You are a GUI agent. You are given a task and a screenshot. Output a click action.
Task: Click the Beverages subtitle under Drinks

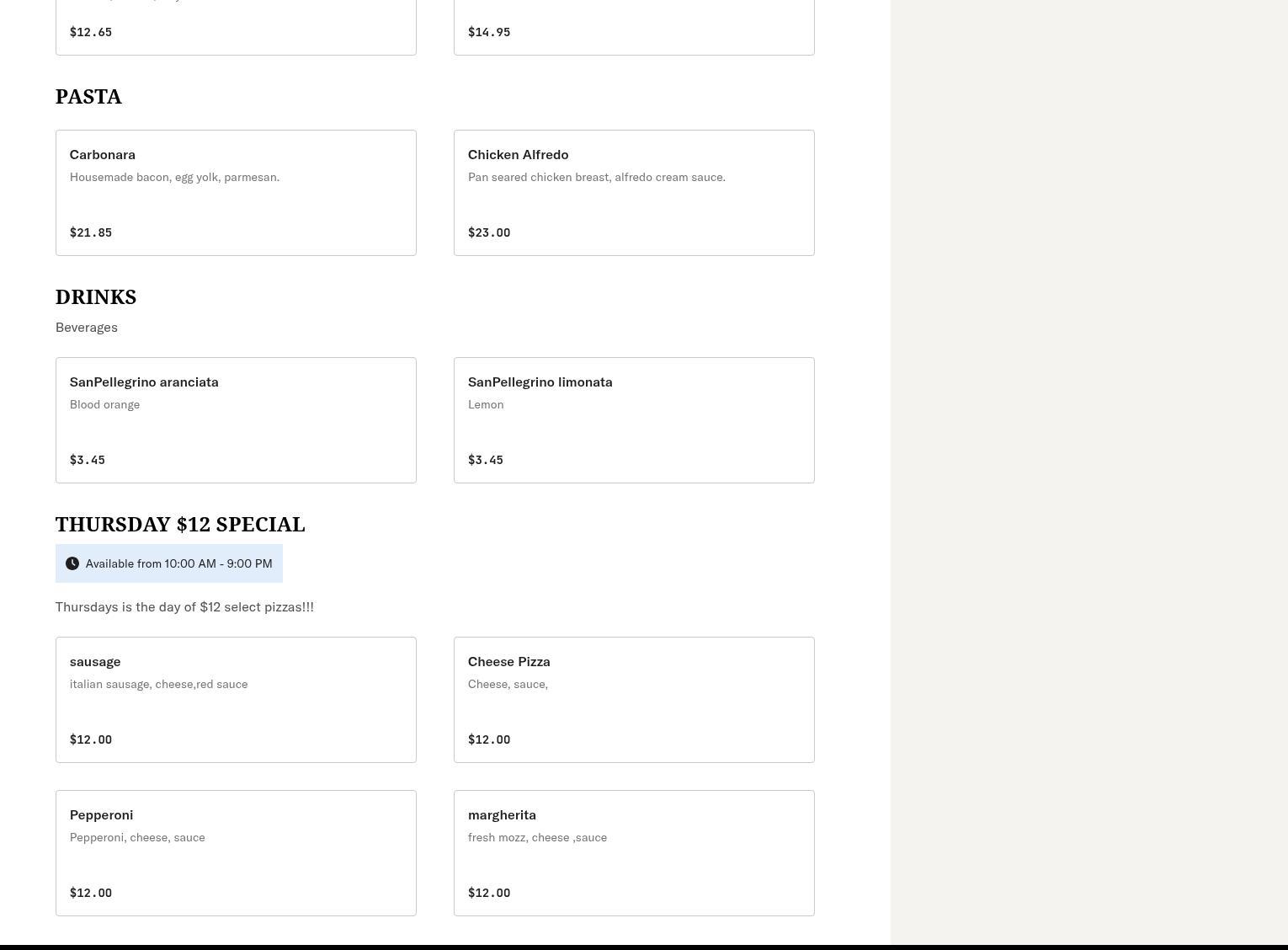click(x=87, y=328)
